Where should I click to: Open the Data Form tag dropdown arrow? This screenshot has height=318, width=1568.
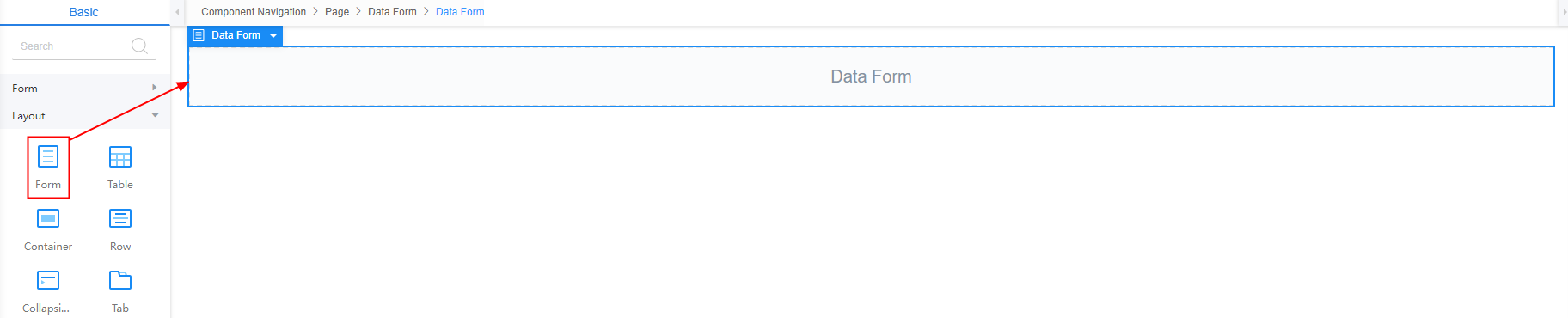273,35
